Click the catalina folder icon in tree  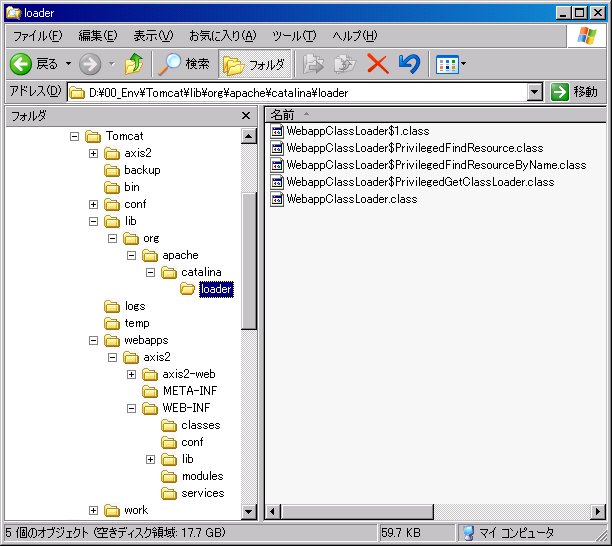[169, 272]
